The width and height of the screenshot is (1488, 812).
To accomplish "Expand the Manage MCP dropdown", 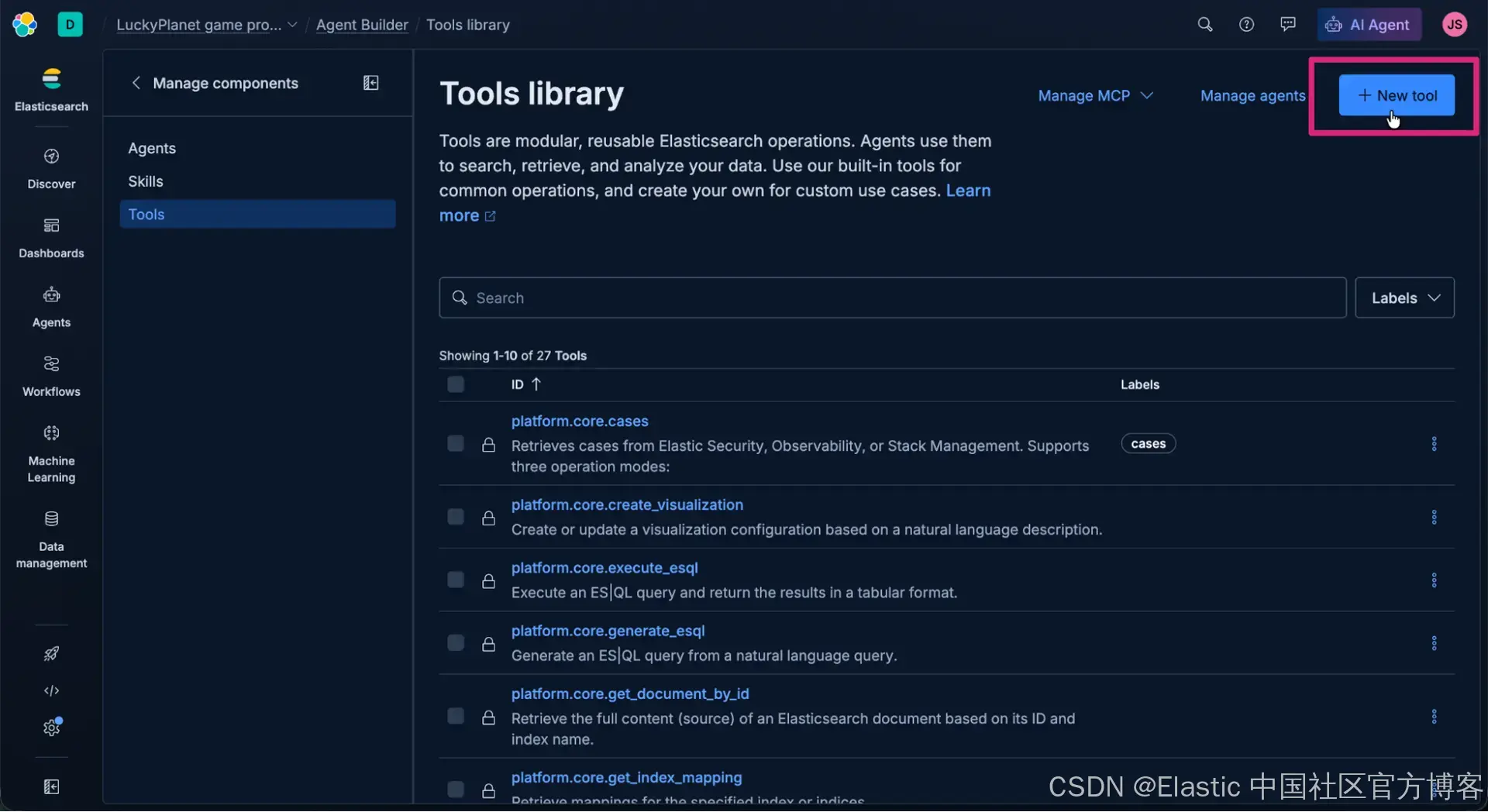I will click(x=1096, y=95).
